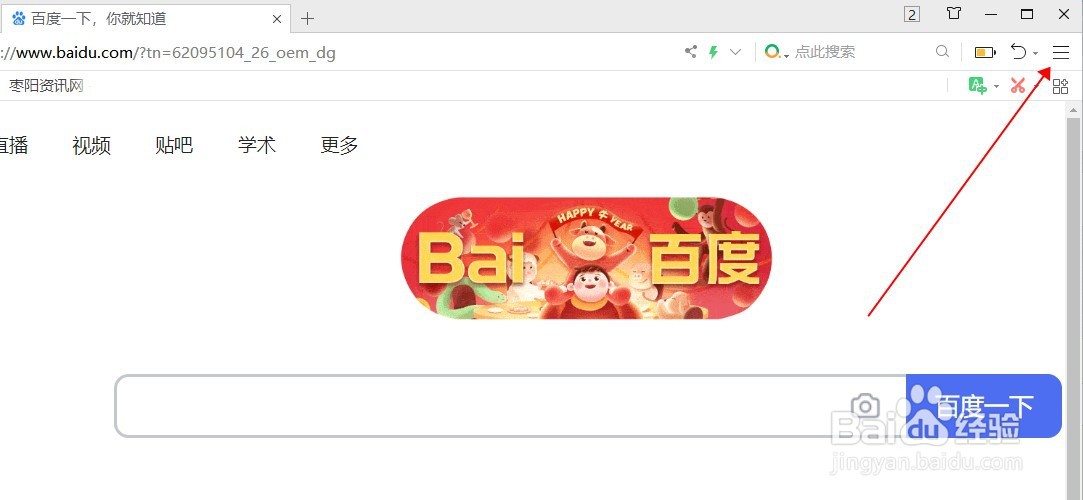Open the skin shirt icon
This screenshot has height=500, width=1083.
click(954, 14)
